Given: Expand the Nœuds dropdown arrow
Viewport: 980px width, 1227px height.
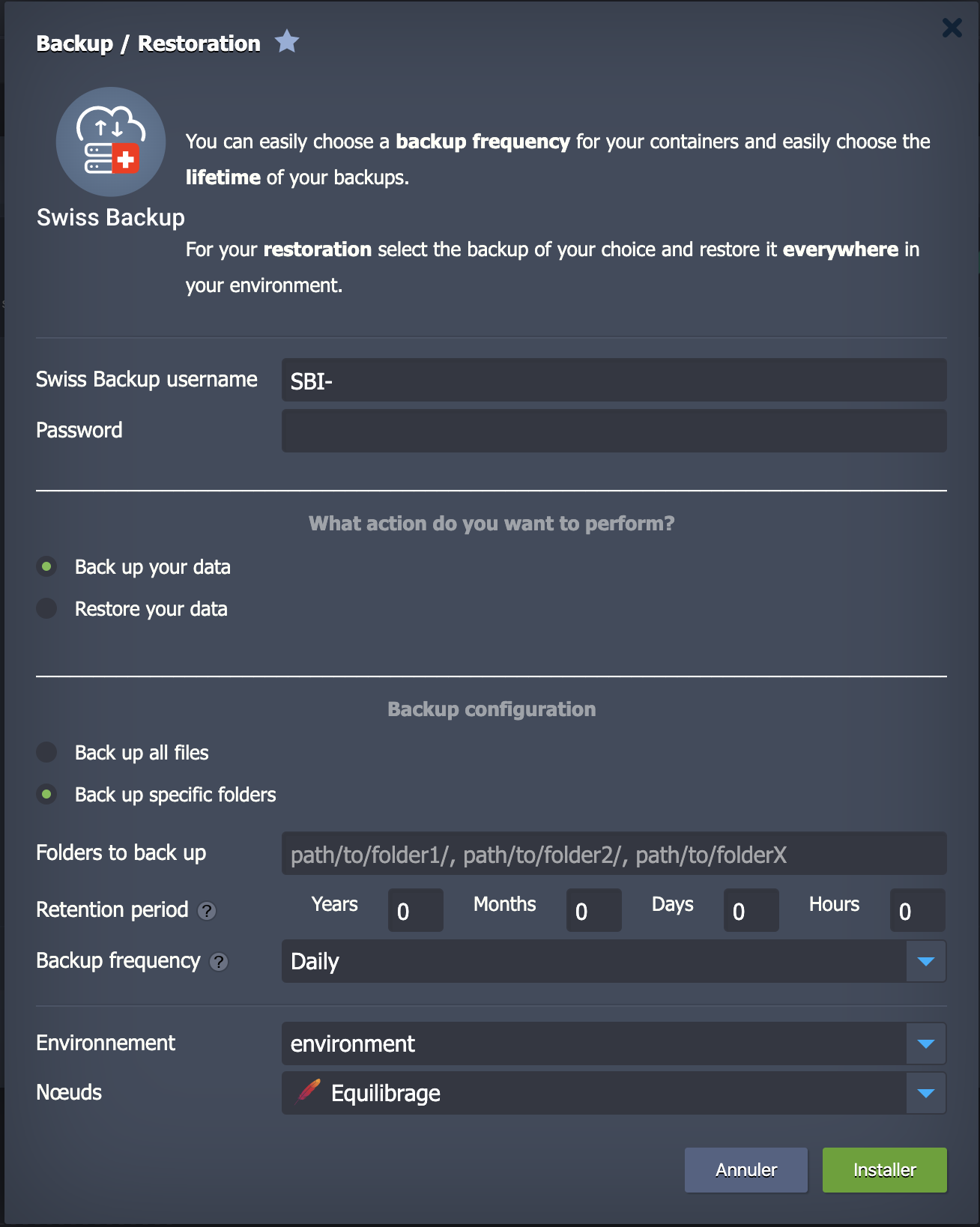Looking at the screenshot, I should click(926, 1093).
